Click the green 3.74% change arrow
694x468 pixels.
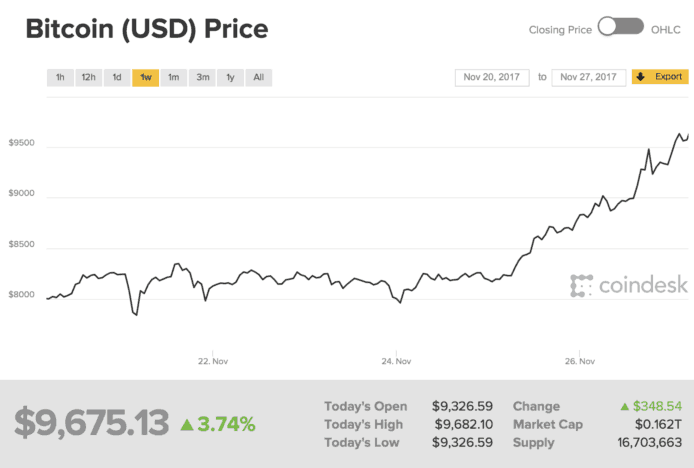pos(187,424)
